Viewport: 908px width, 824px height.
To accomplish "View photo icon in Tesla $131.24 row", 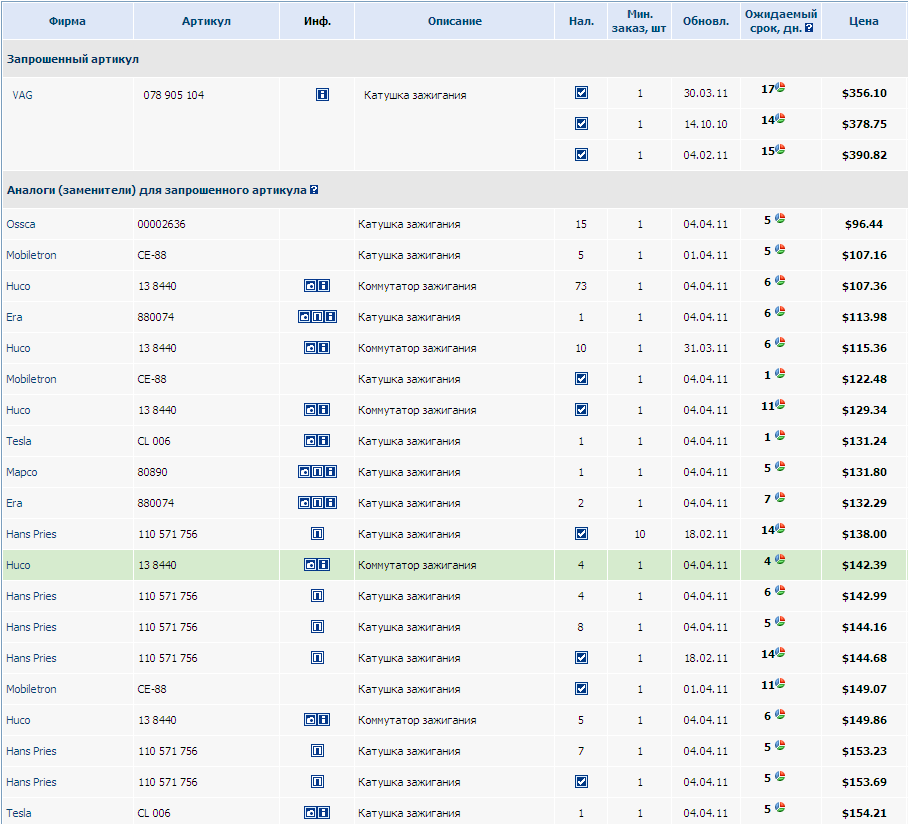I will tap(310, 441).
